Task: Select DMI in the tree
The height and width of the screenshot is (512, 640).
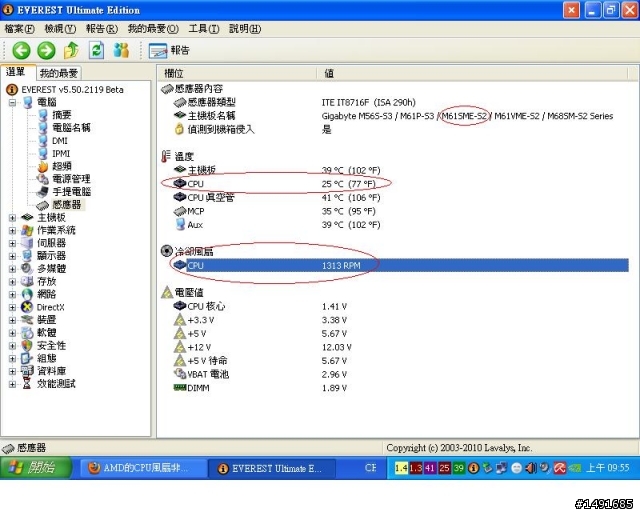Action: pos(60,141)
